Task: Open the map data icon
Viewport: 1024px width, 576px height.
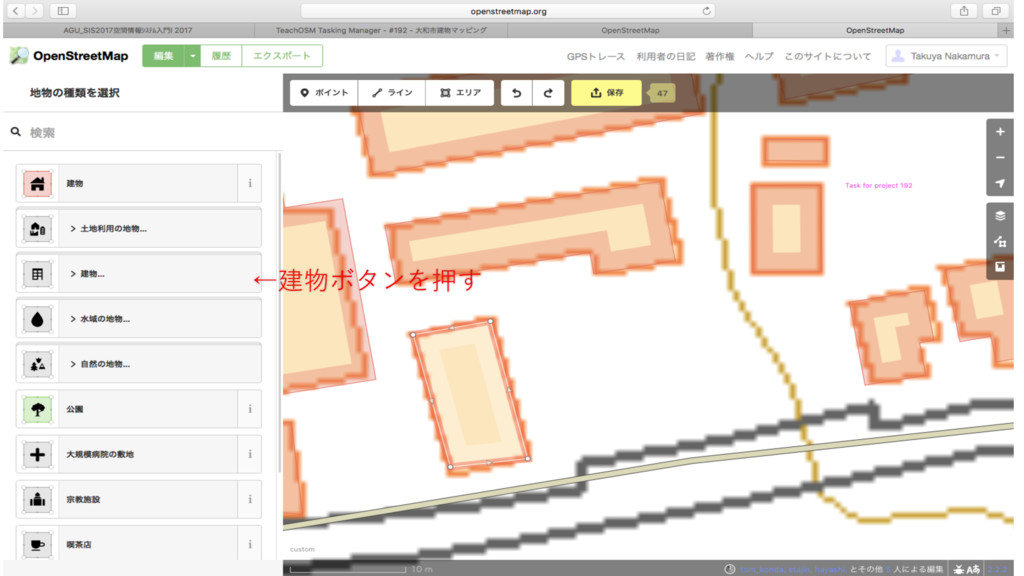Action: pos(999,242)
